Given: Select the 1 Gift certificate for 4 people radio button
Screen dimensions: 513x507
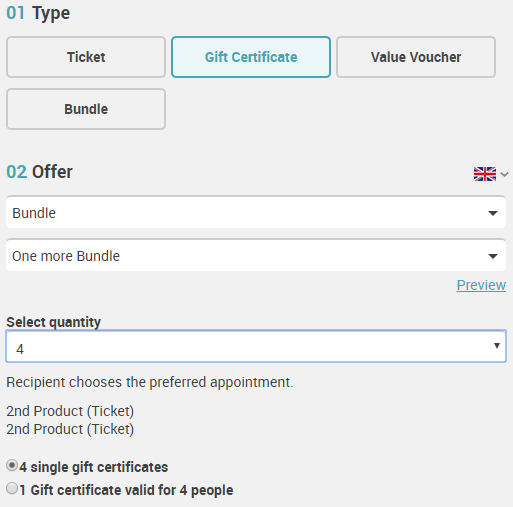Looking at the screenshot, I should 12,489.
